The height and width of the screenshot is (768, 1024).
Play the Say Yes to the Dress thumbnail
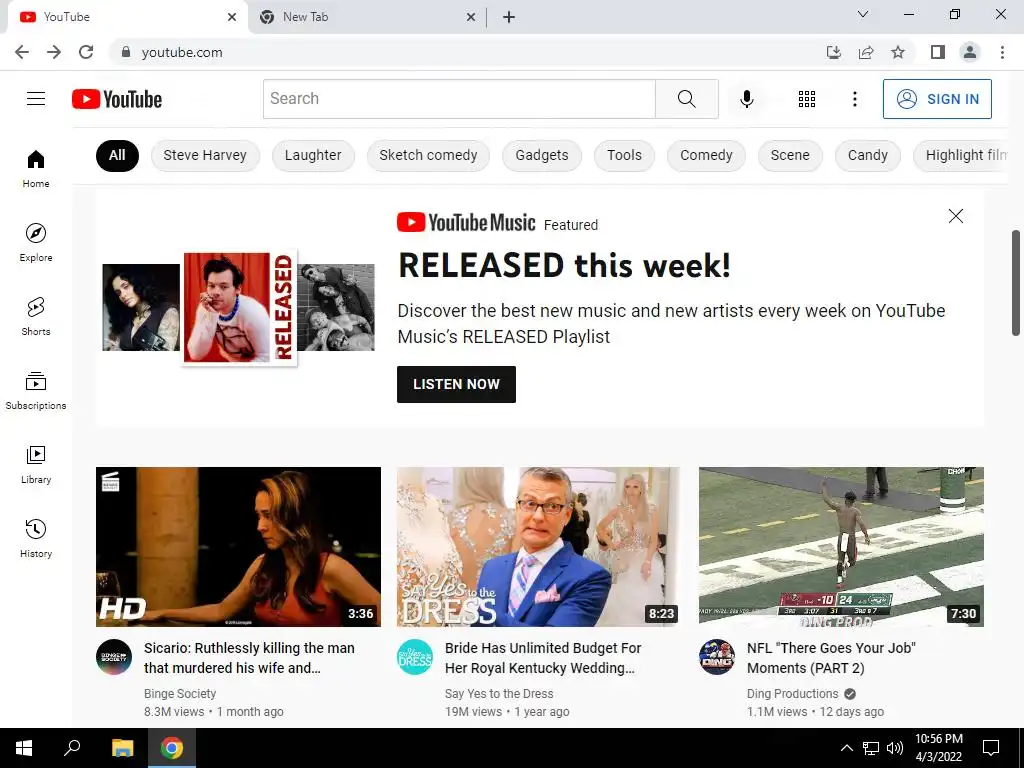click(x=539, y=547)
